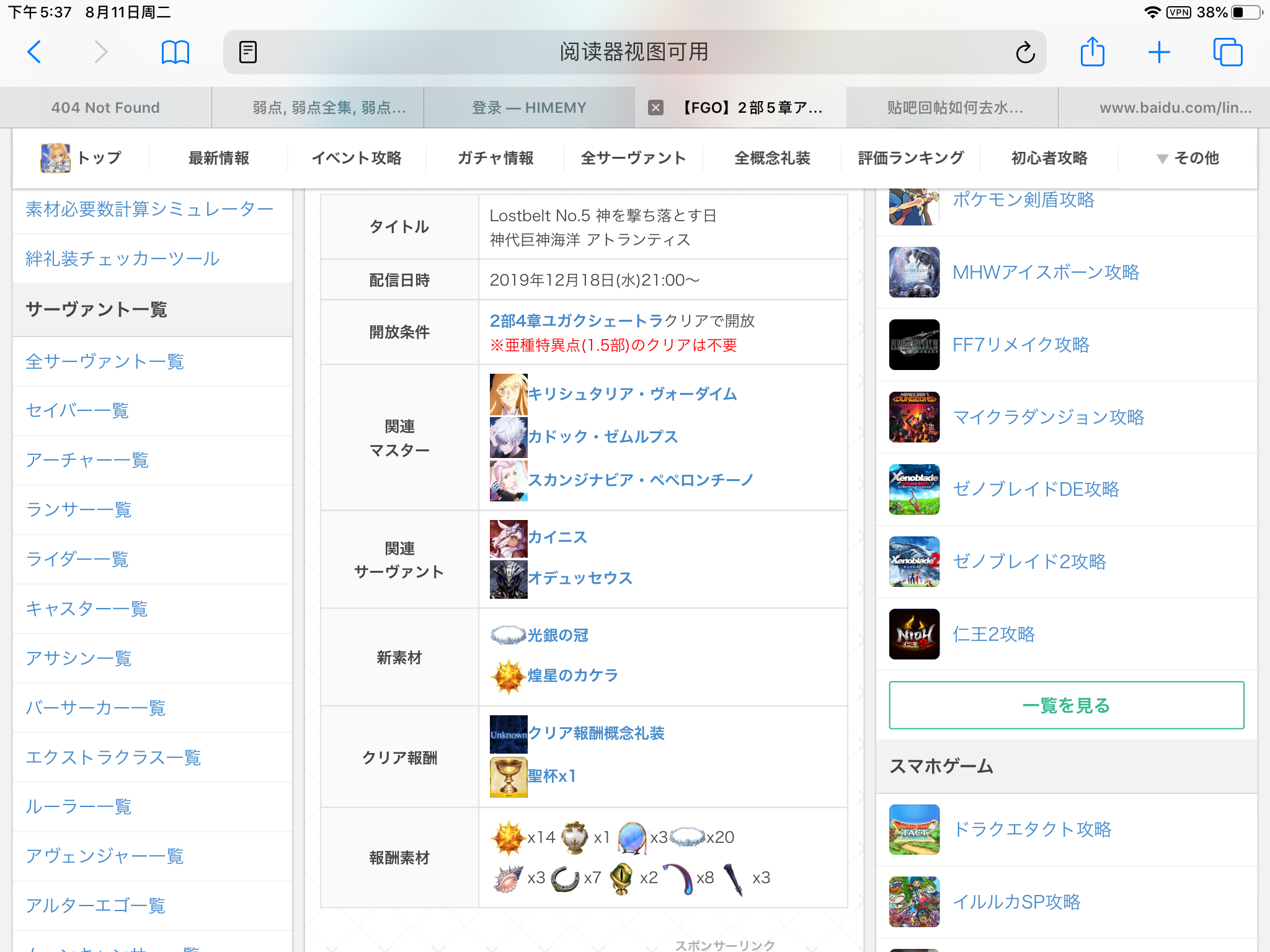Tap the Safari forward arrow
Screen dimensions: 1270x952
100,52
